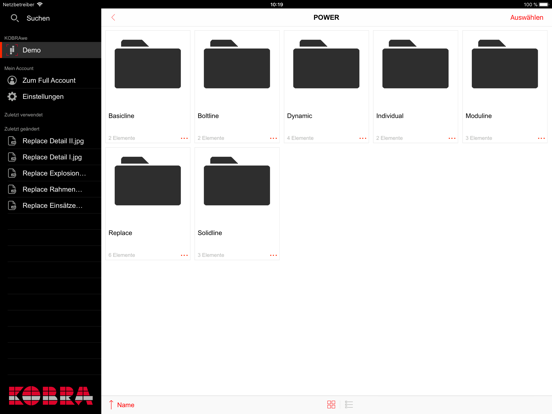The image size is (552, 414).
Task: Open the Moduline folder
Action: 505,87
